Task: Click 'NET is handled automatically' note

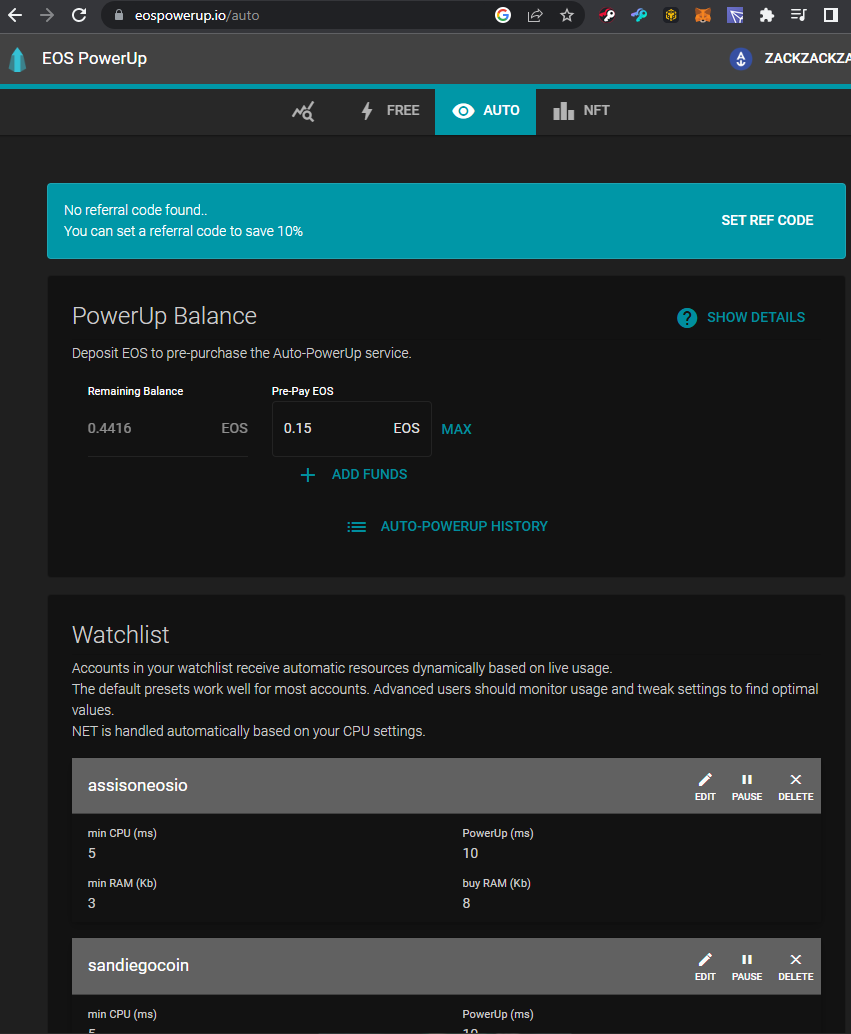Action: tap(249, 731)
